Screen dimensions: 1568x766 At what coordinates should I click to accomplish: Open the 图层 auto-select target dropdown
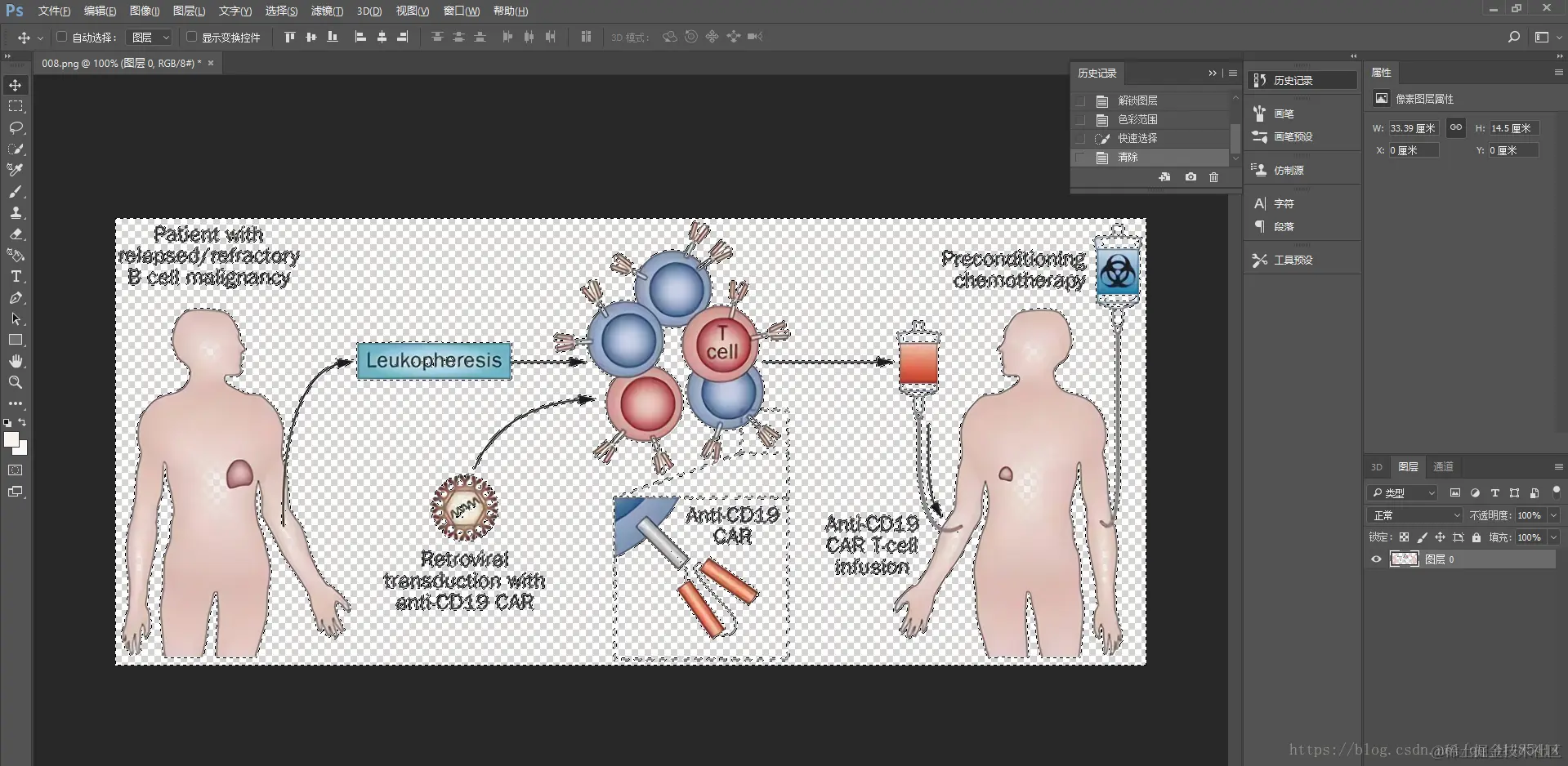tap(150, 38)
